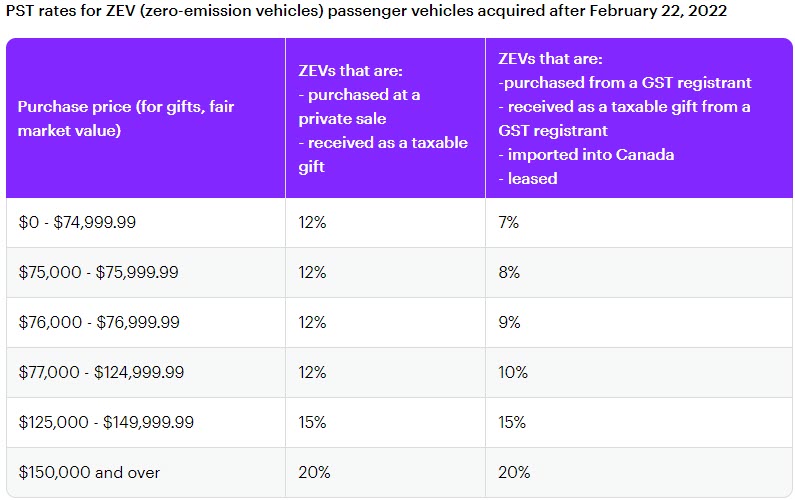Select the 8% rate cell
Screen dimensions: 795x500
[508, 273]
